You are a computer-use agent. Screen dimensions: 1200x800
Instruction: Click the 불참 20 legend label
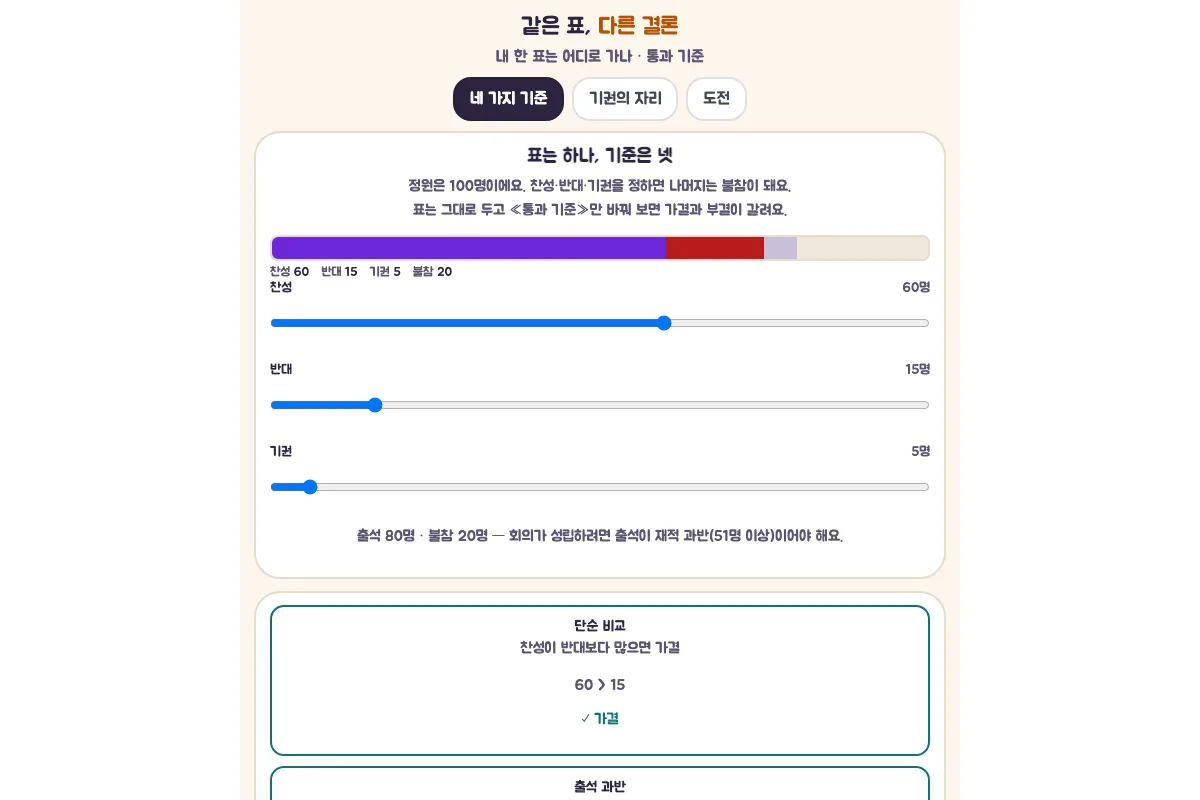[432, 271]
